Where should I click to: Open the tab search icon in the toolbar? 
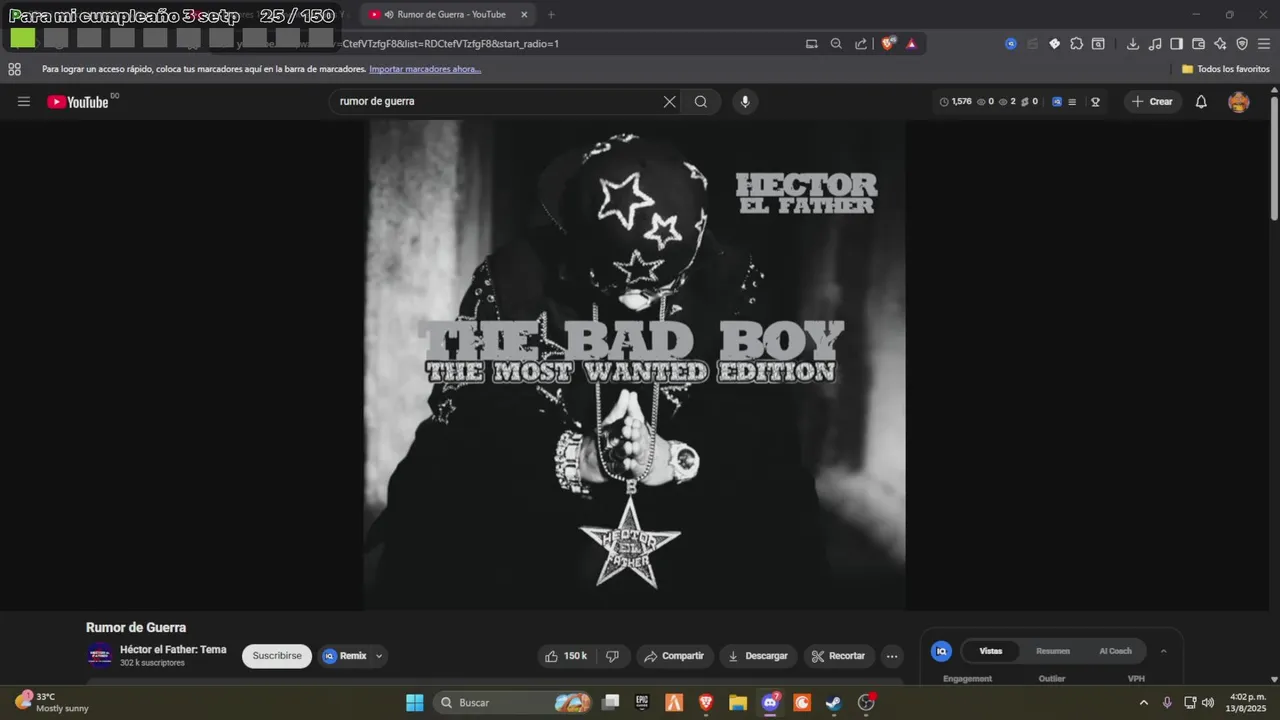[1098, 44]
